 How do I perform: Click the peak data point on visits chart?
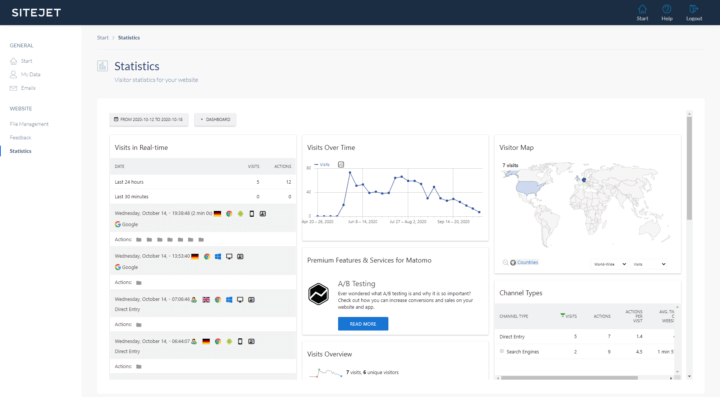point(350,173)
